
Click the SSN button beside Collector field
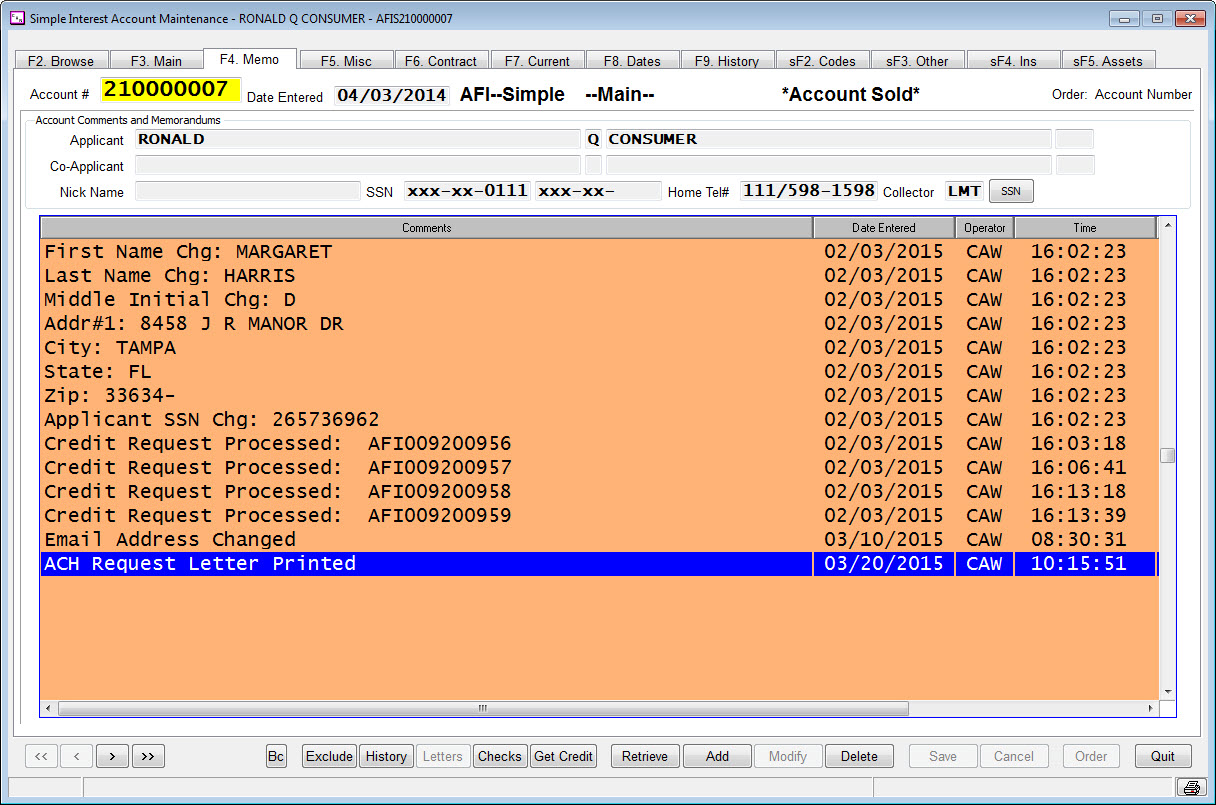tap(1010, 190)
